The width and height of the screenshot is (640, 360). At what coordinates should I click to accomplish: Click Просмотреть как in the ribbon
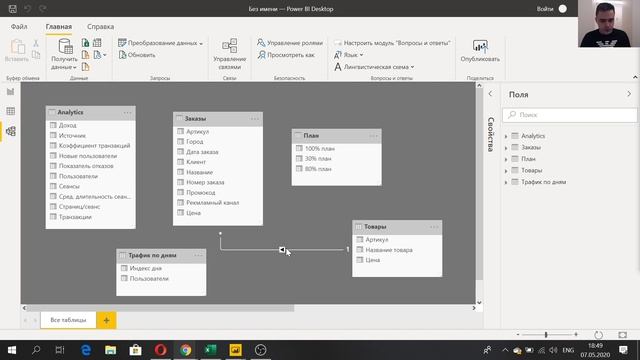coord(287,55)
